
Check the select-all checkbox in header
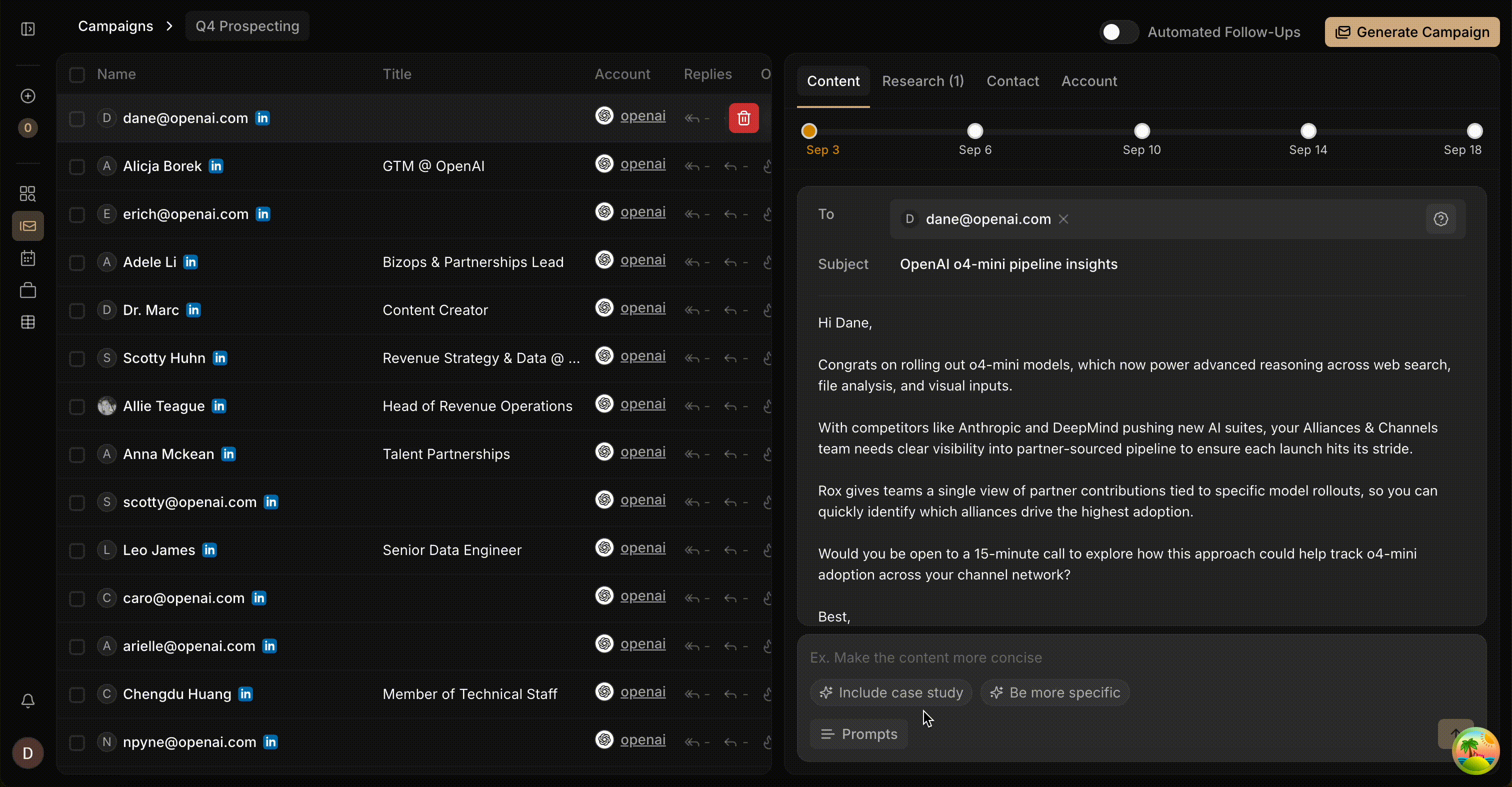77,74
